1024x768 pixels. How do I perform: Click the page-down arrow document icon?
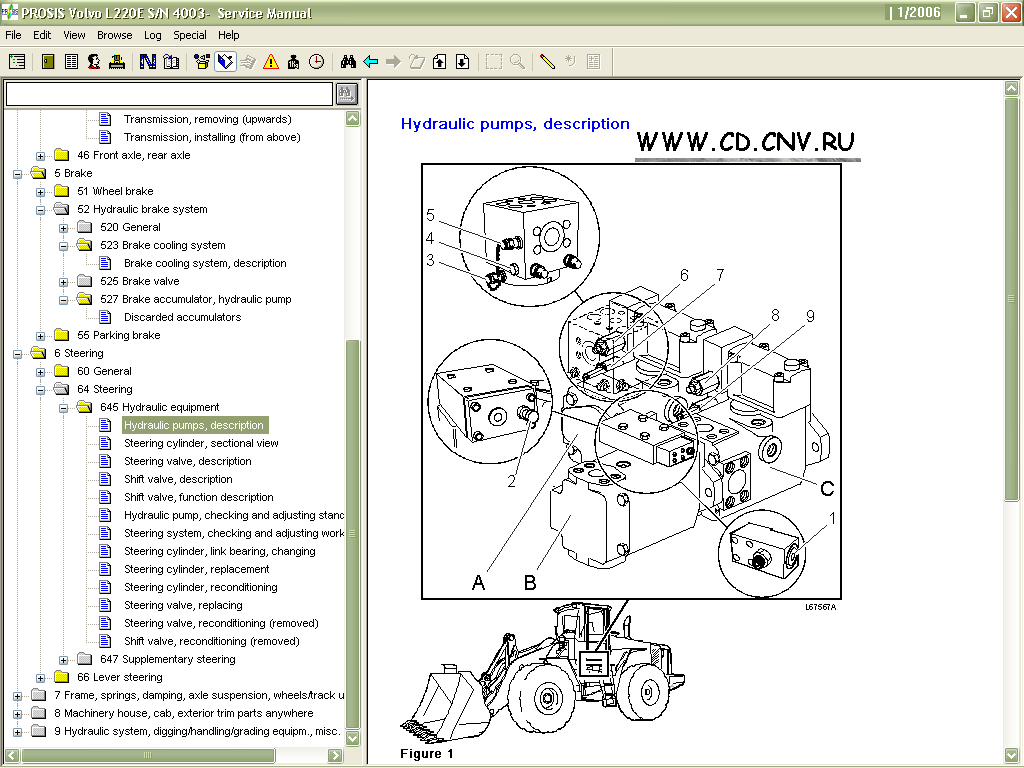click(462, 62)
